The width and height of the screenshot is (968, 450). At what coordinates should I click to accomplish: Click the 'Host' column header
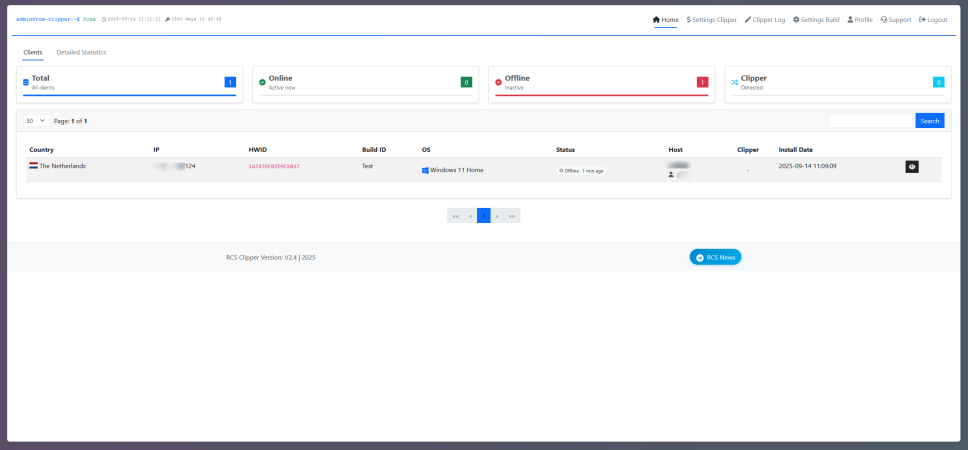675,150
